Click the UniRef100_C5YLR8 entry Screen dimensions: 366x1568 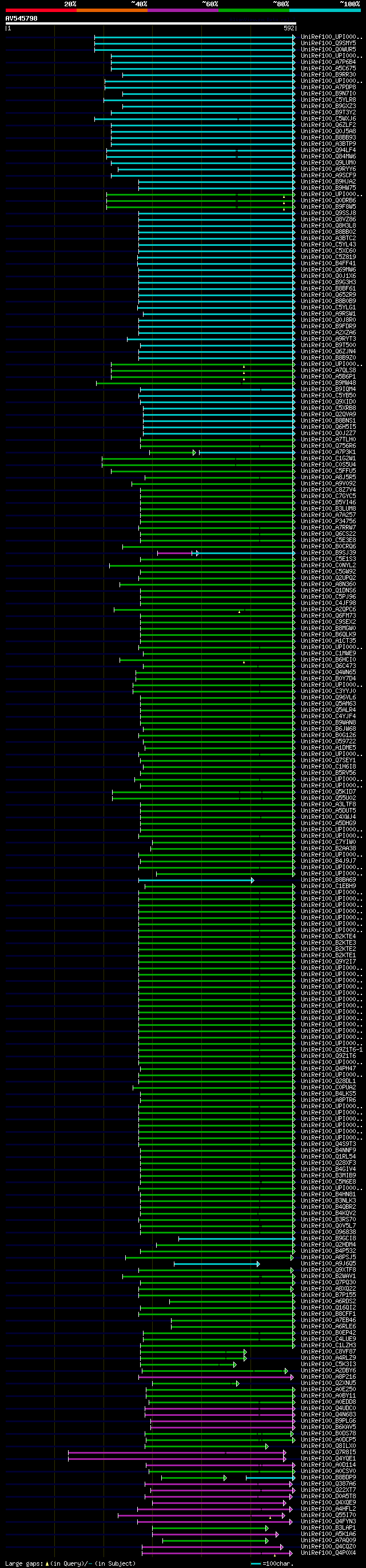pos(328,100)
